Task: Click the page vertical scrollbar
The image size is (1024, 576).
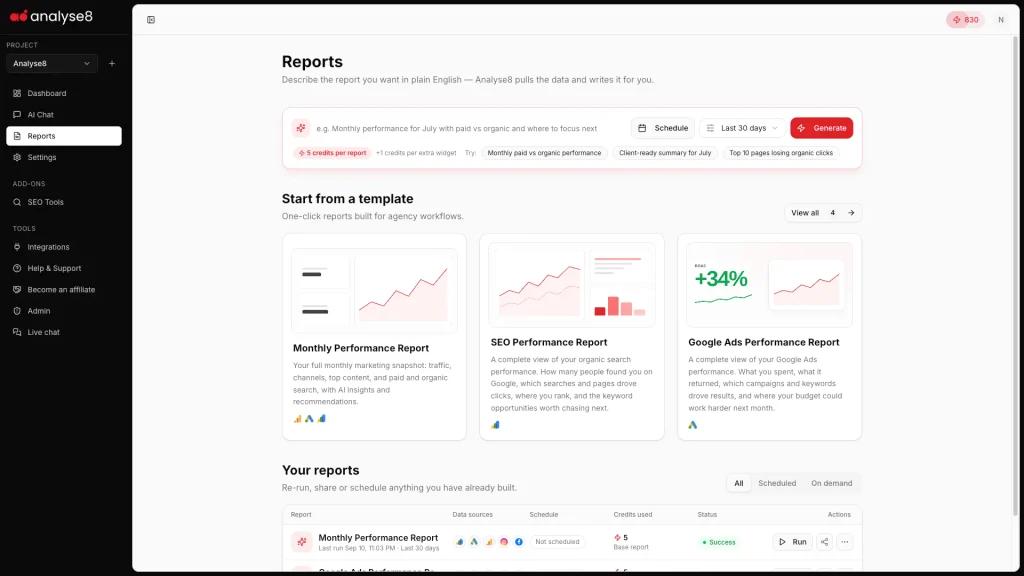Action: point(1014,274)
